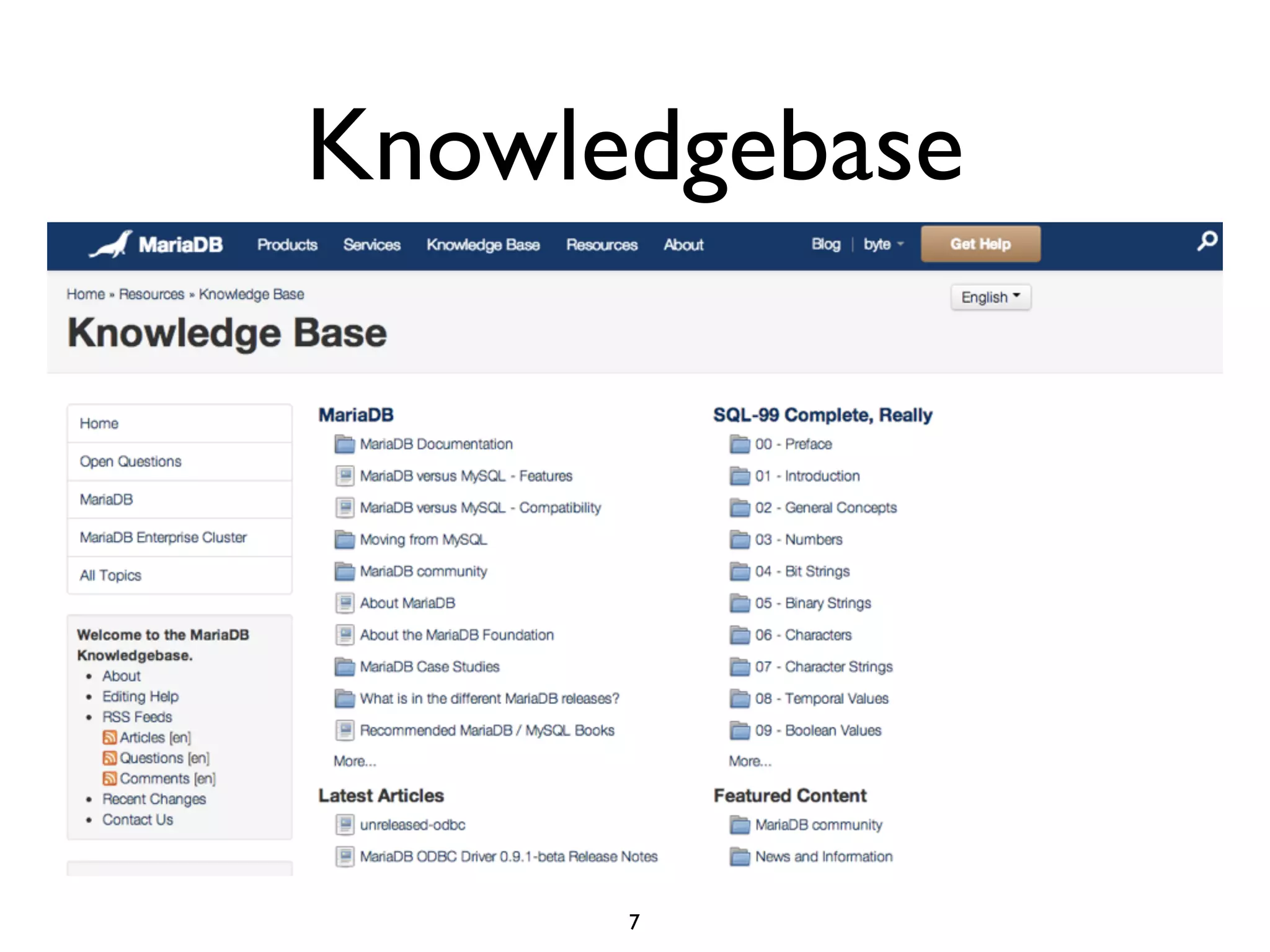Click Resources in the breadcrumb trail
Viewport: 1270px width, 952px height.
coord(151,294)
